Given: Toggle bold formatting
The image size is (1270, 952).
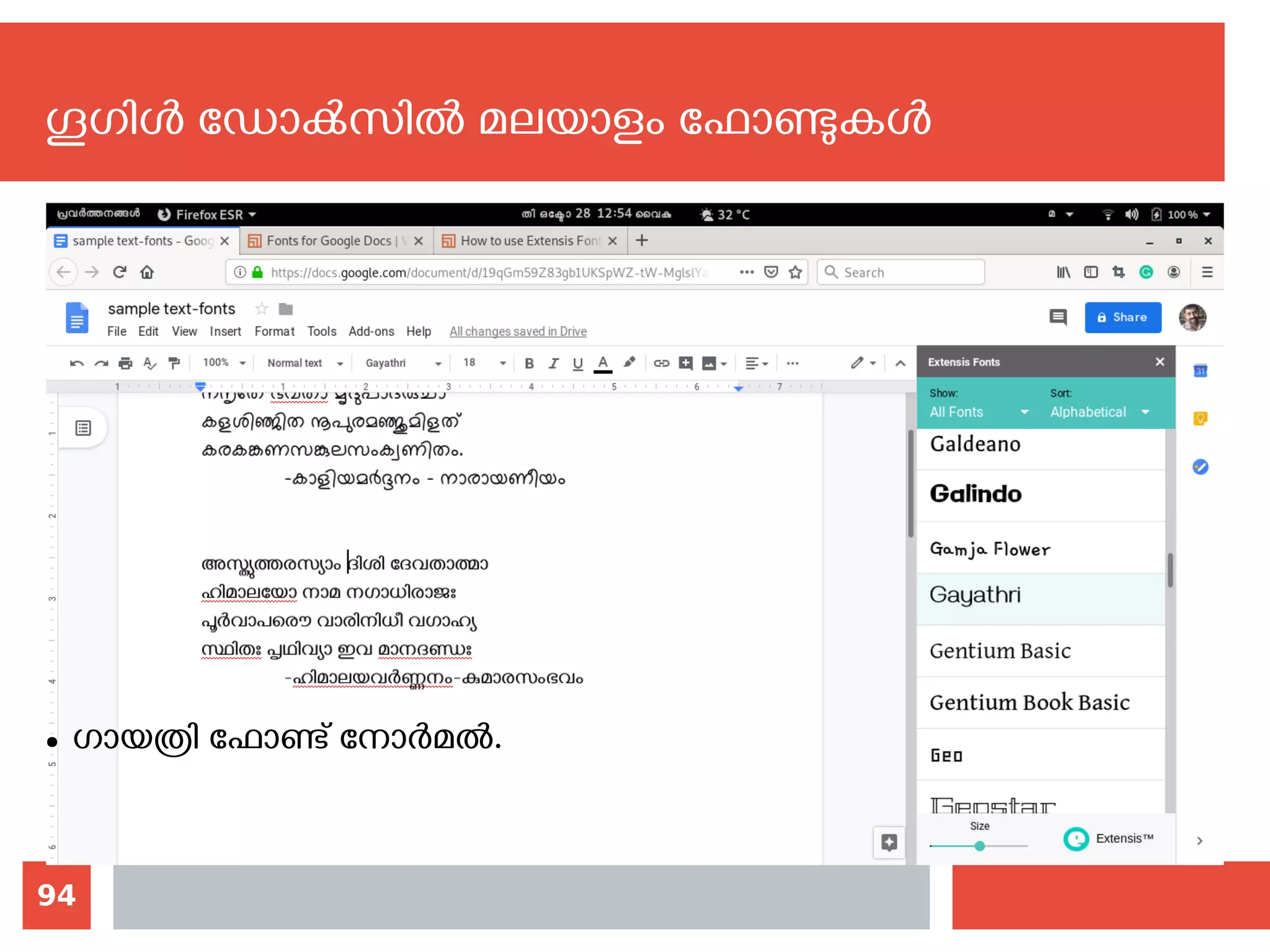Looking at the screenshot, I should point(529,363).
